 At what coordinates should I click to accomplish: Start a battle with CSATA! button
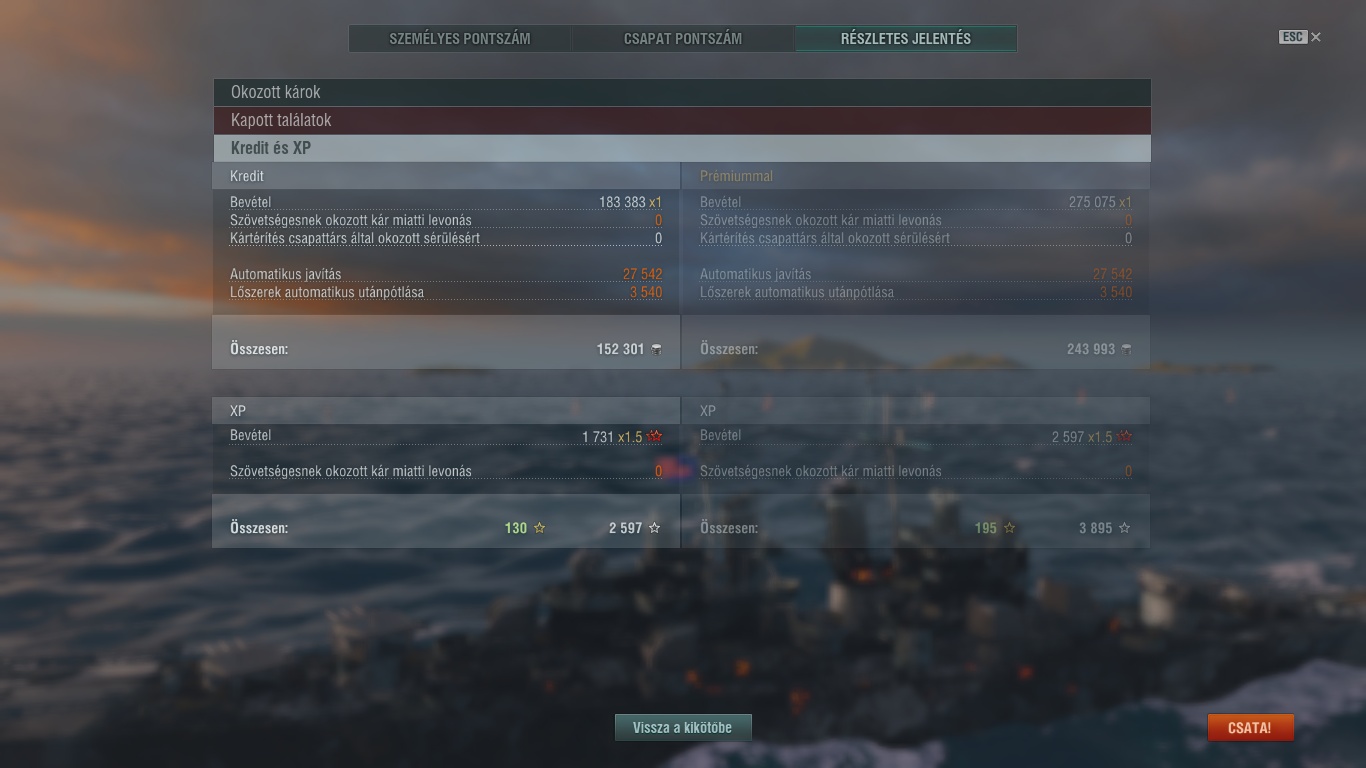[x=1250, y=728]
